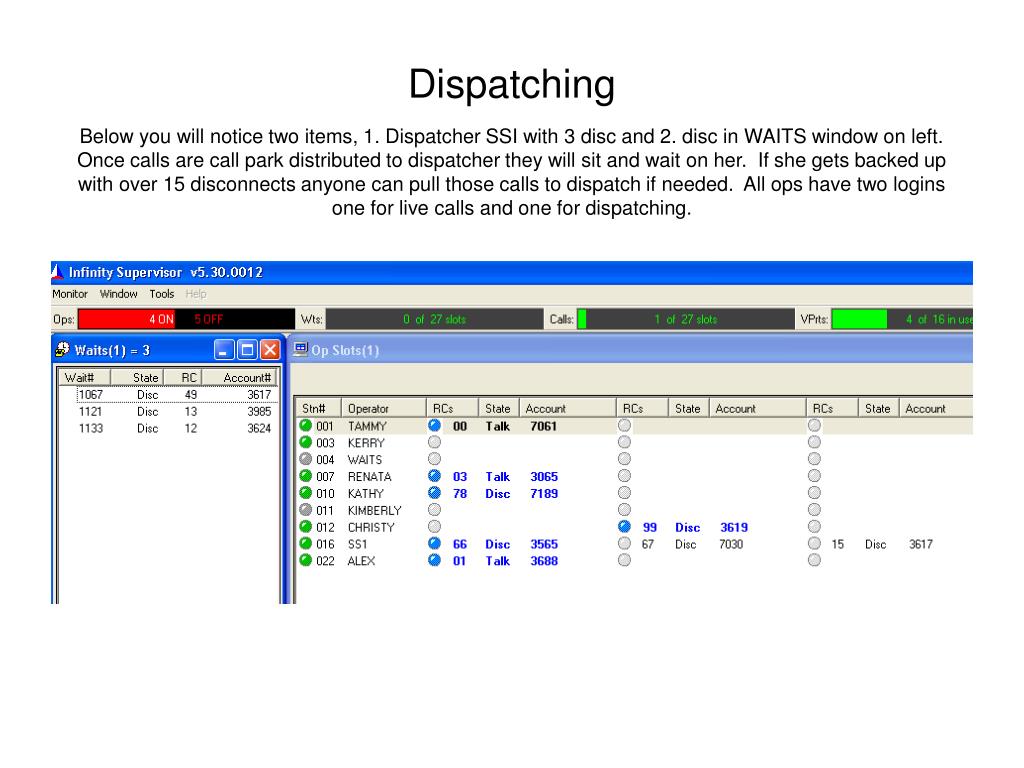Screen dimensions: 1024x768
Task: Click green status icon for station 001 TAMMY
Action: 305,425
